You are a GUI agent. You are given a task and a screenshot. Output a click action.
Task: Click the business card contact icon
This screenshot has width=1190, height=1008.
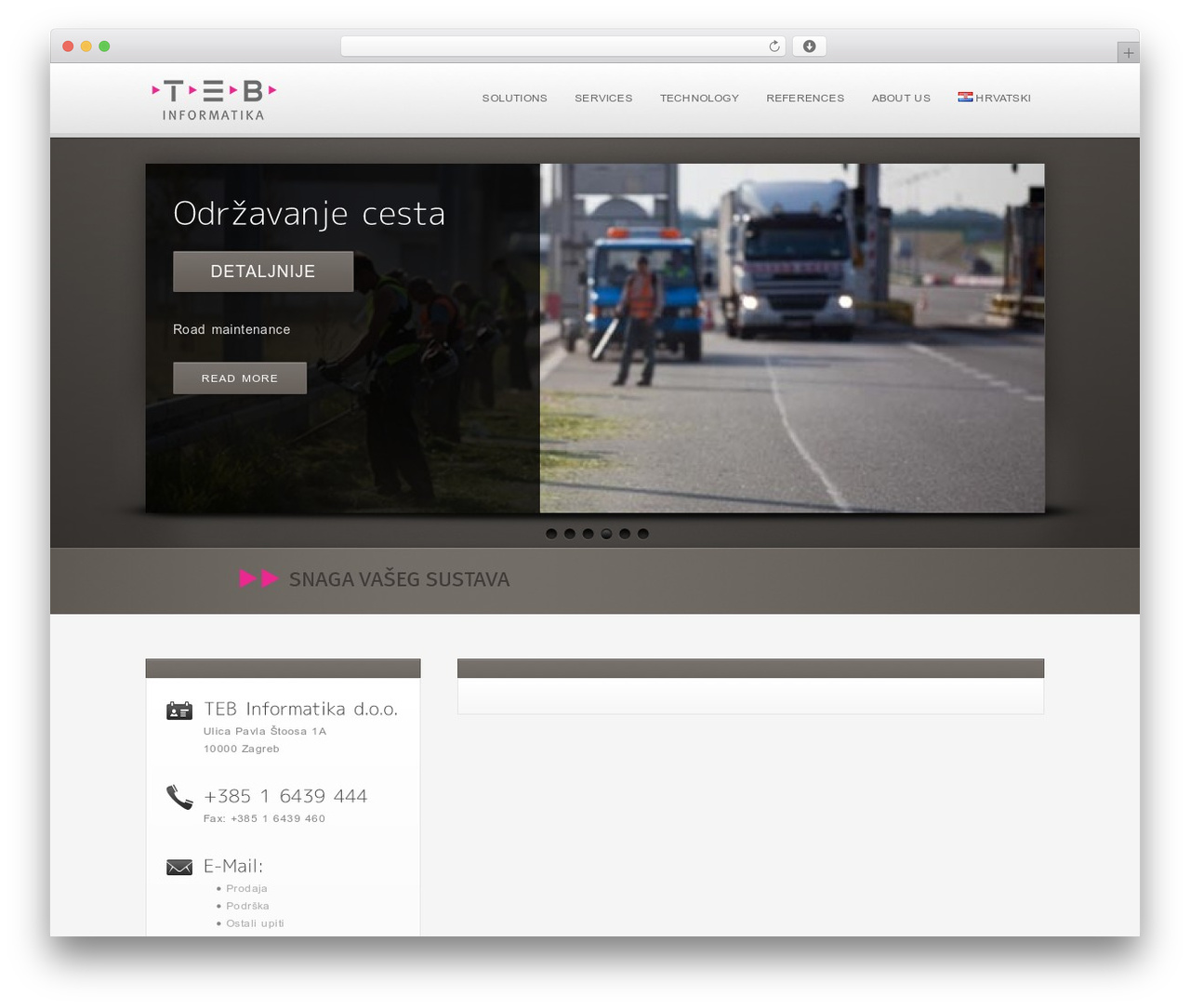coord(179,710)
